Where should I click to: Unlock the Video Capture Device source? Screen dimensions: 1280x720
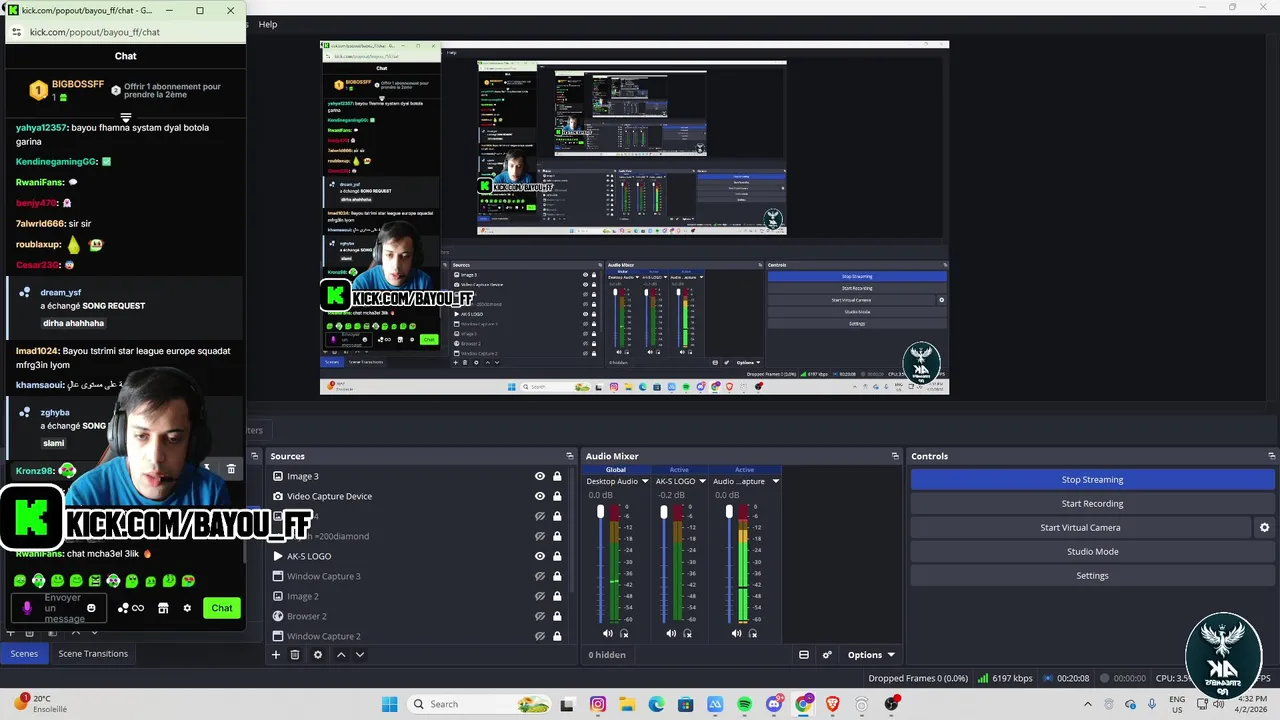point(557,496)
